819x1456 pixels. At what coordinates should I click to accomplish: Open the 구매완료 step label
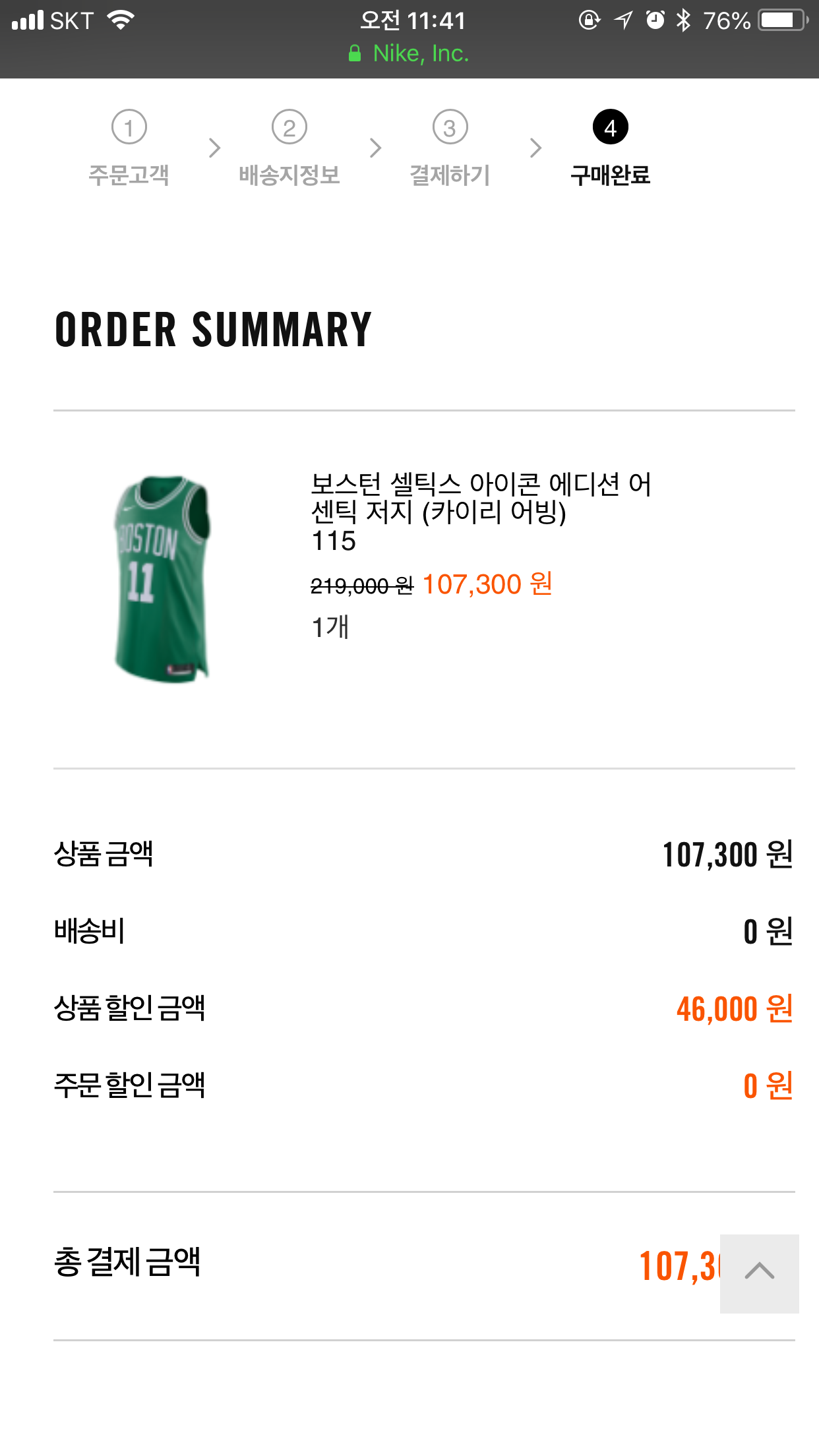pyautogui.click(x=610, y=175)
